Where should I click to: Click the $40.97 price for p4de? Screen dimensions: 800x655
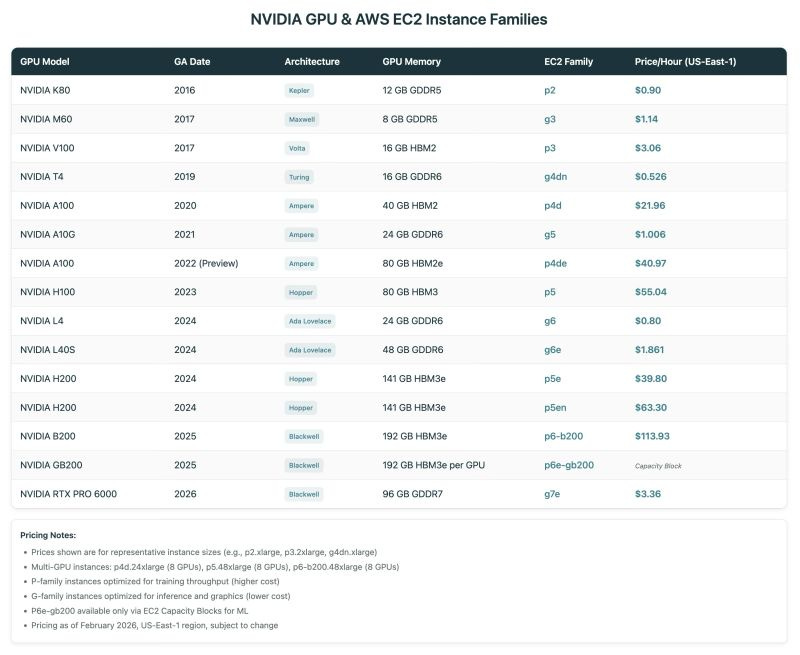pos(651,263)
